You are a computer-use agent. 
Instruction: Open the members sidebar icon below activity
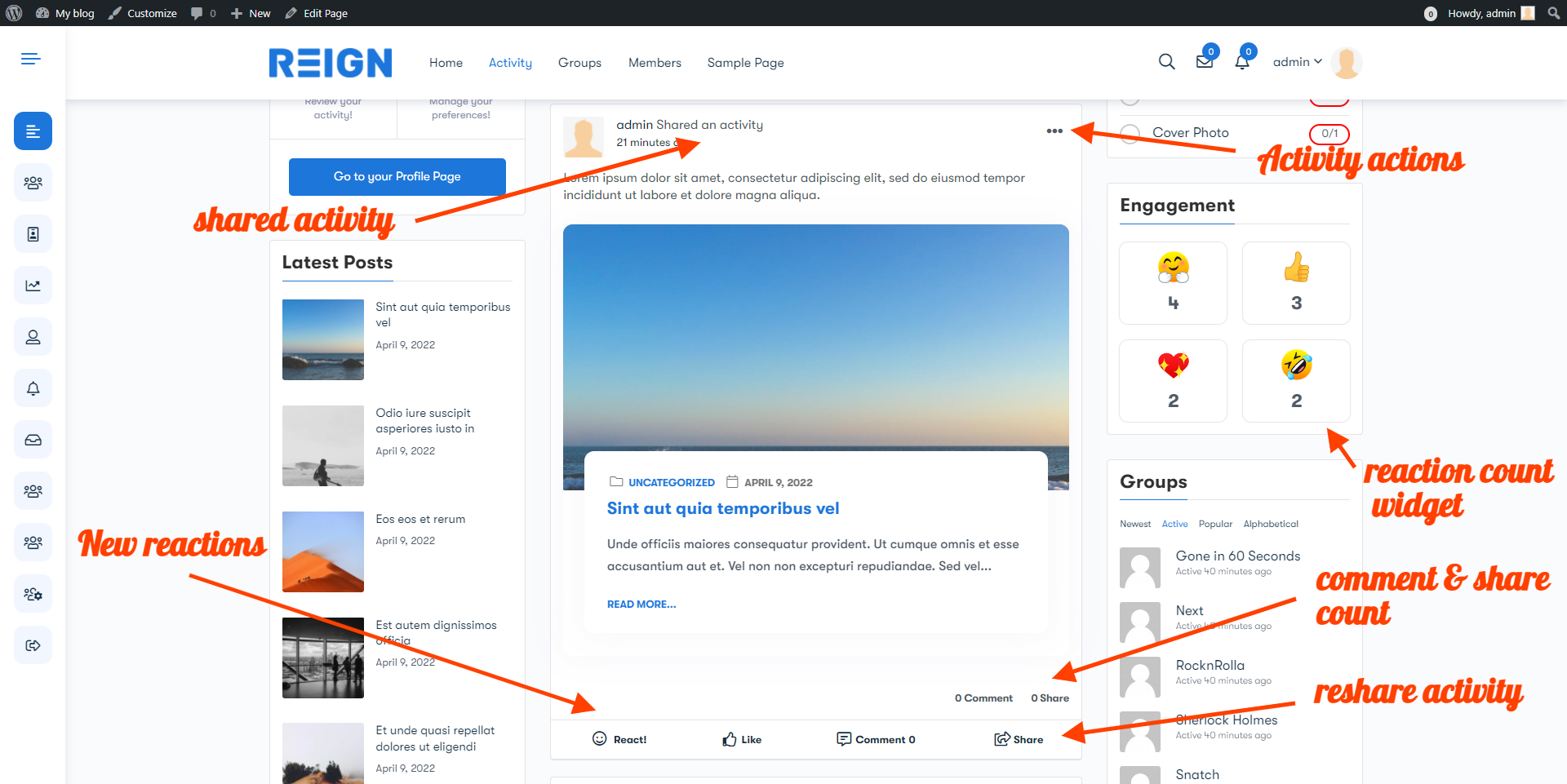click(33, 183)
